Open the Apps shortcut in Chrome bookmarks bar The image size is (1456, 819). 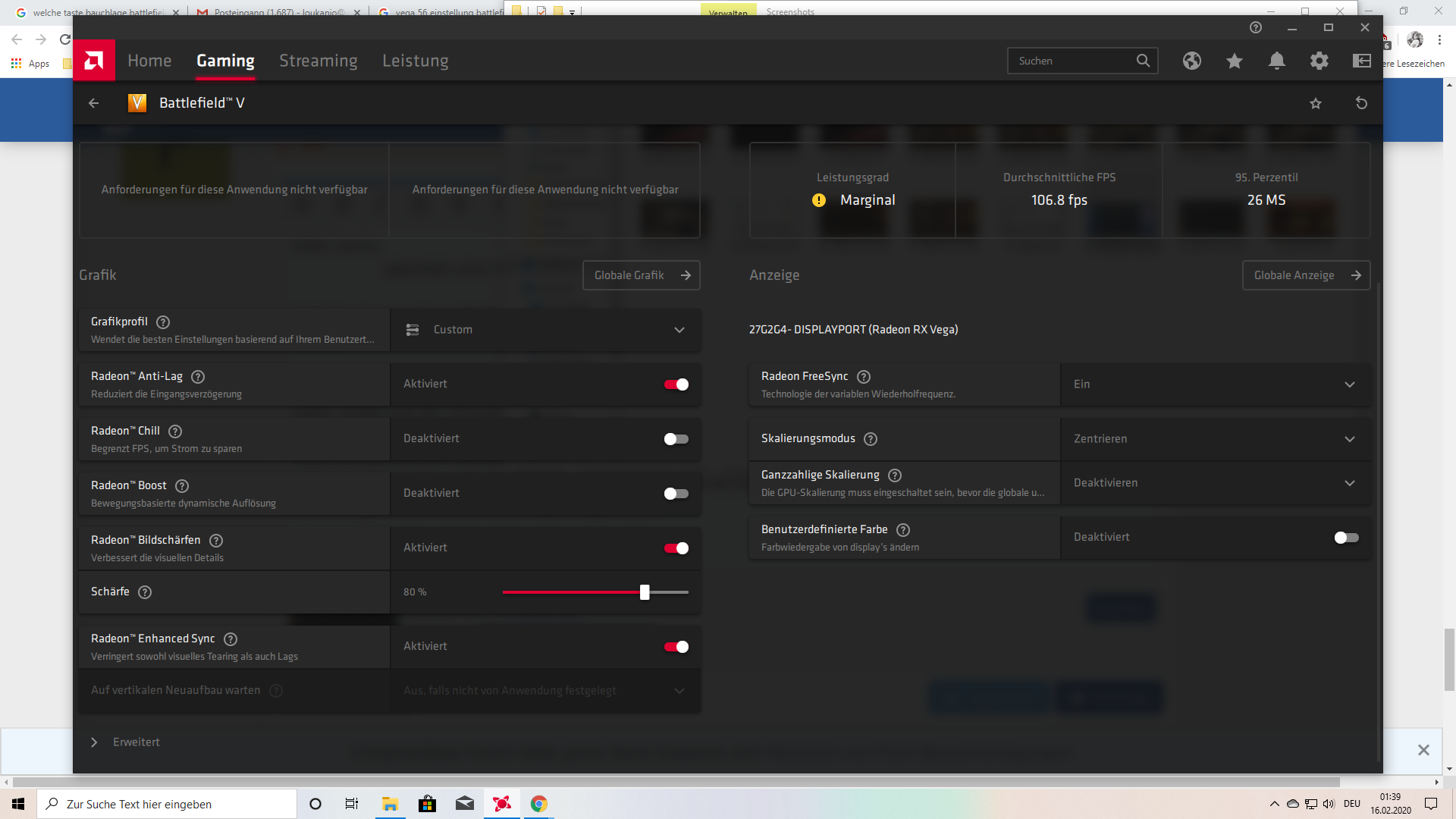tap(30, 64)
